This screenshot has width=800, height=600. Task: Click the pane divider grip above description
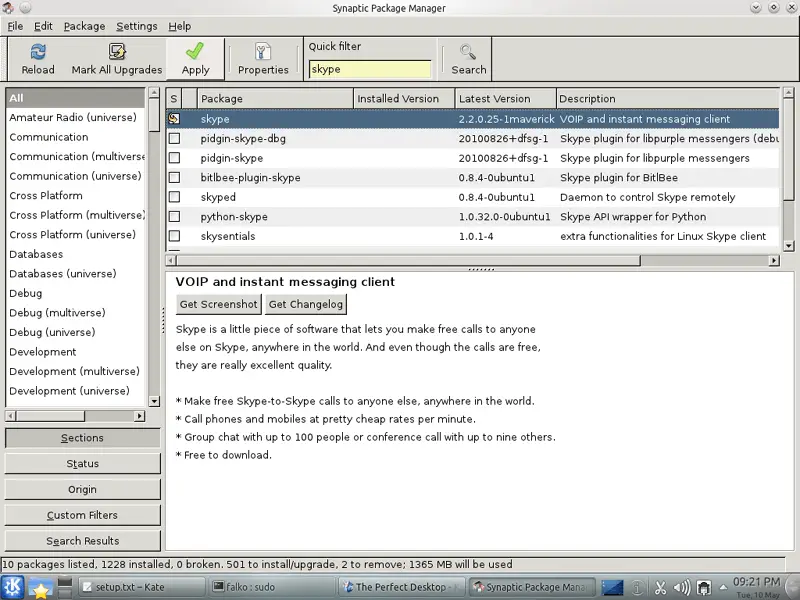(x=481, y=269)
